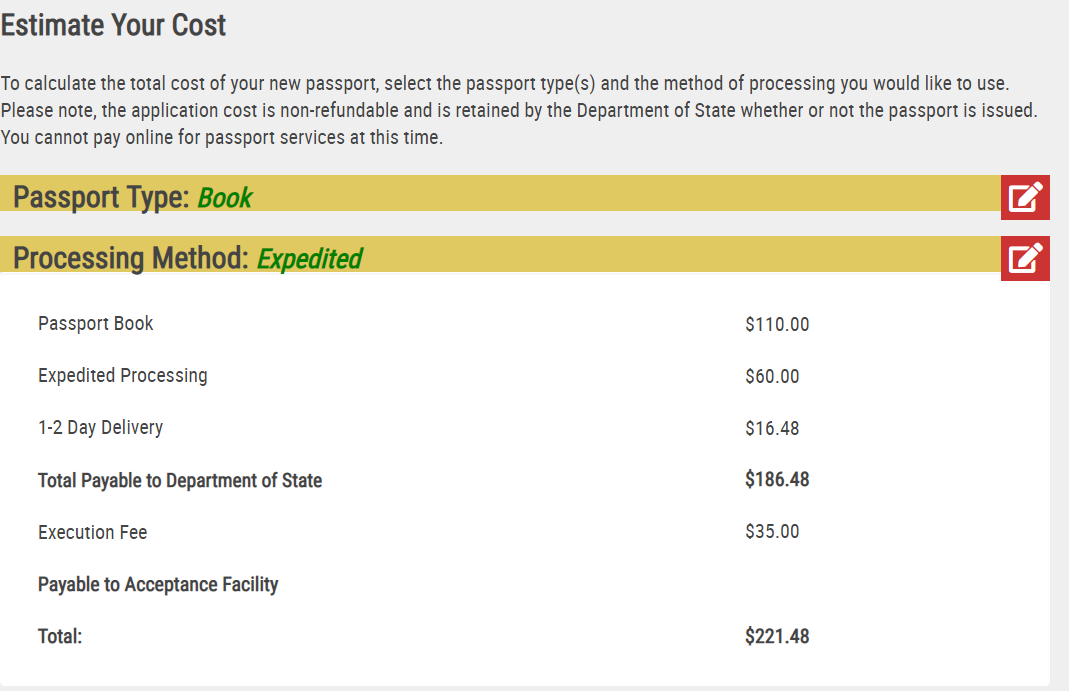Click 'Payable to Acceptance Facility' label

[x=158, y=584]
